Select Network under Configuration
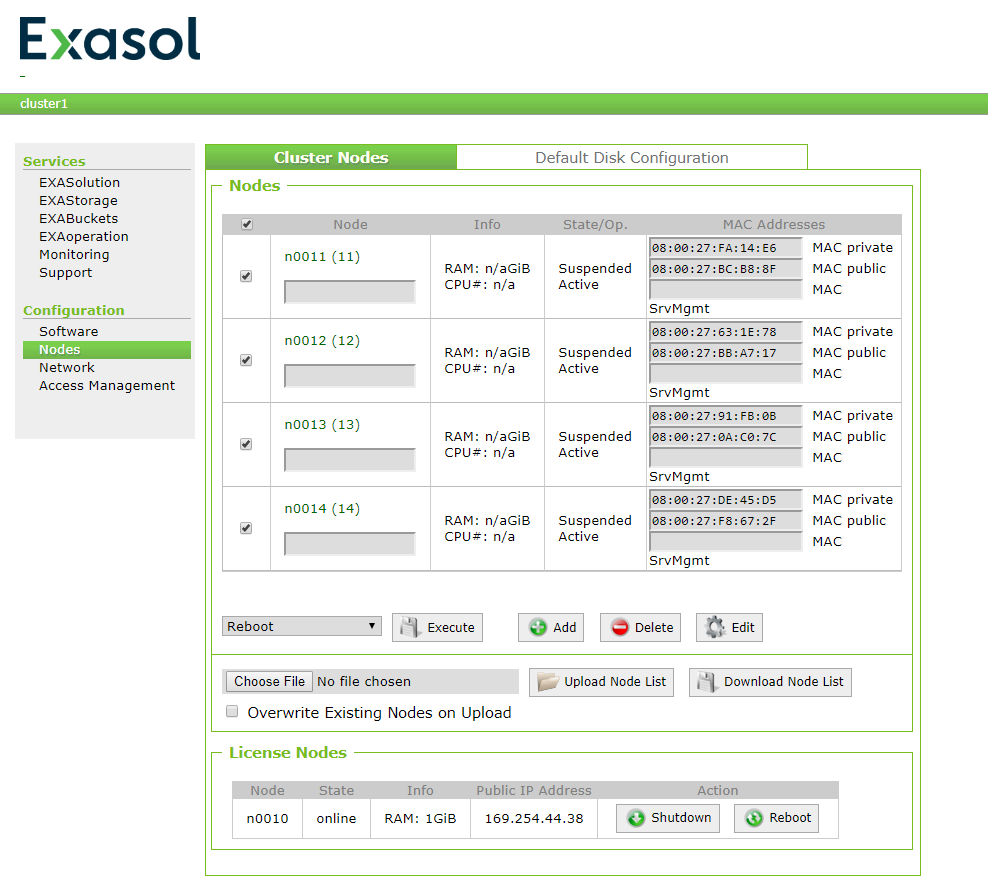The width and height of the screenshot is (988, 885). coord(67,367)
